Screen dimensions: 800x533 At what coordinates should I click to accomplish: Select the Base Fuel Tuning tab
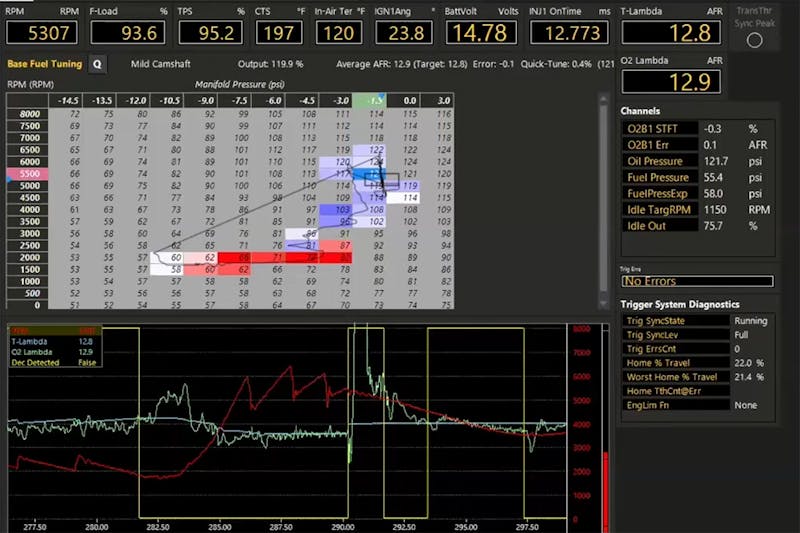point(44,63)
